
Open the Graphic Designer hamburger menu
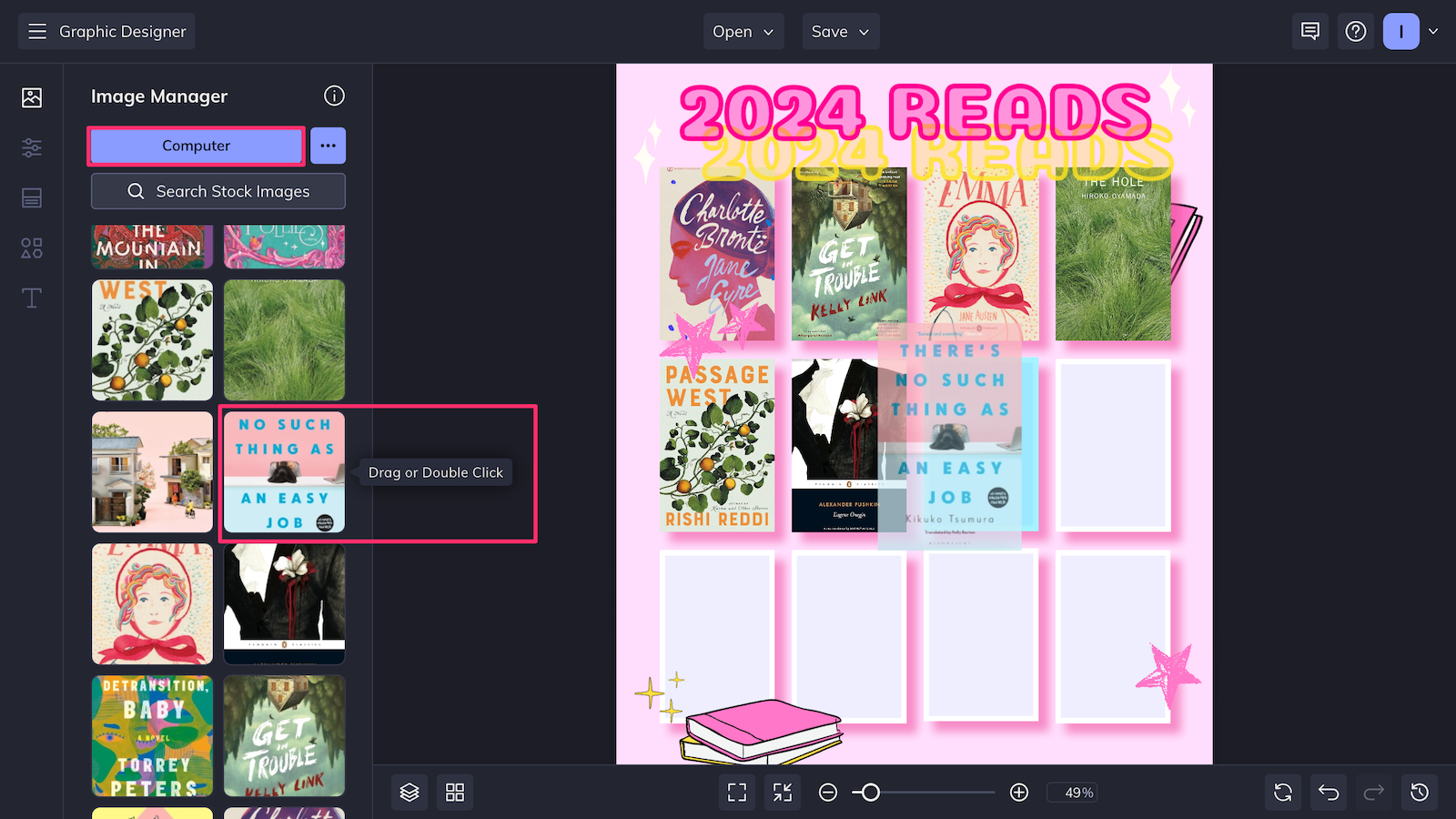pyautogui.click(x=37, y=31)
